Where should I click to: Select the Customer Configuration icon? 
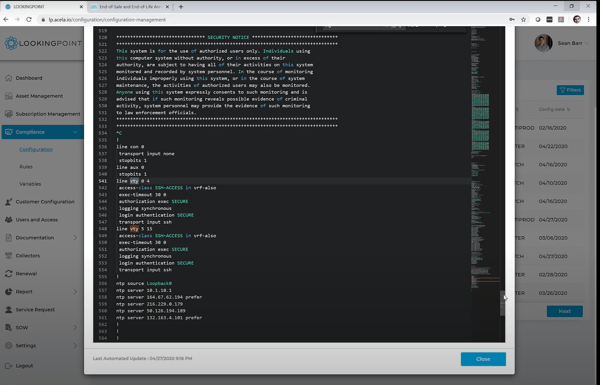pyautogui.click(x=9, y=202)
